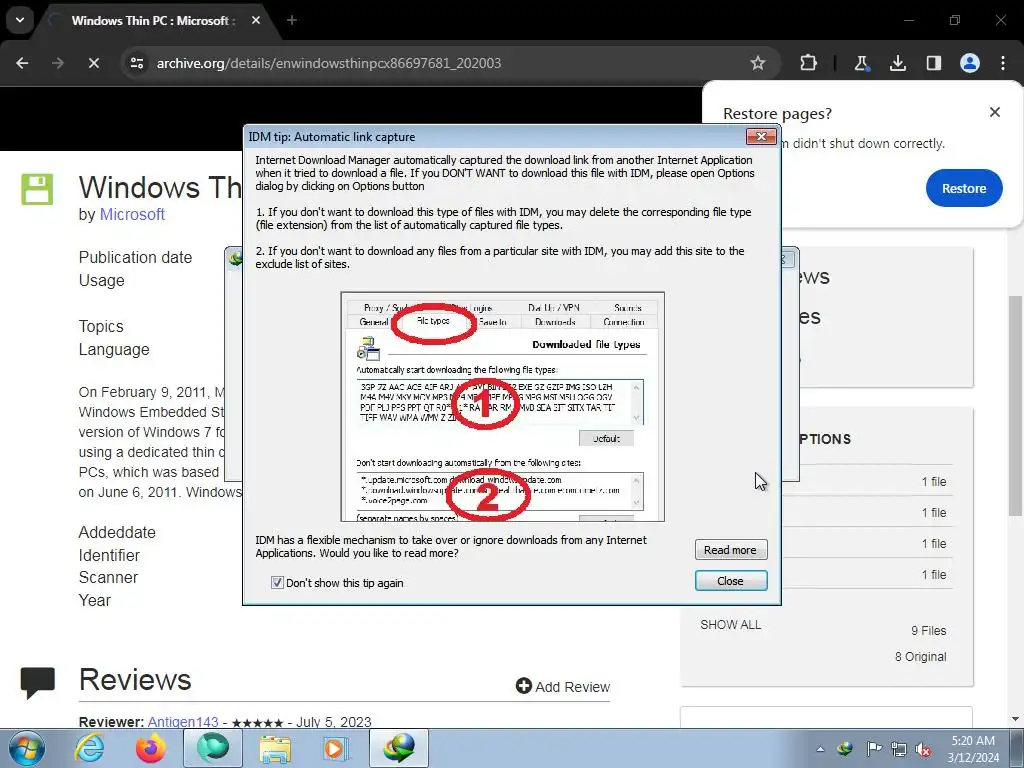Open the tab search dropdown arrow
Image resolution: width=1024 pixels, height=768 pixels.
20,20
